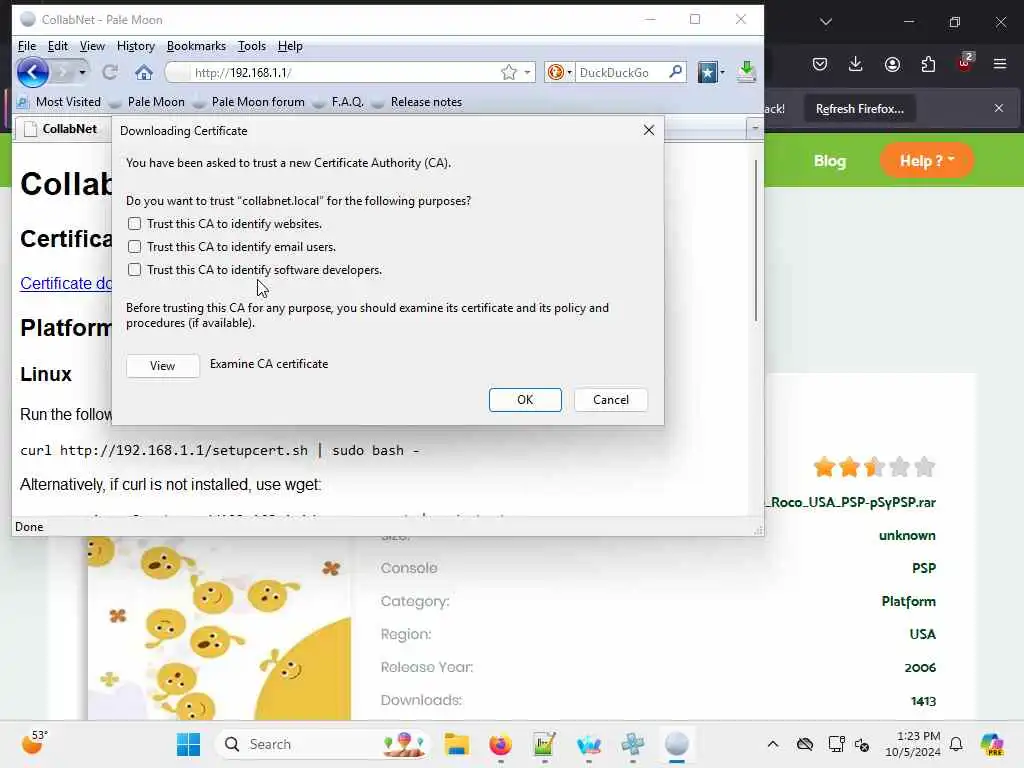This screenshot has height=768, width=1024.
Task: Click the Windows taskbar Search box
Action: click(323, 744)
